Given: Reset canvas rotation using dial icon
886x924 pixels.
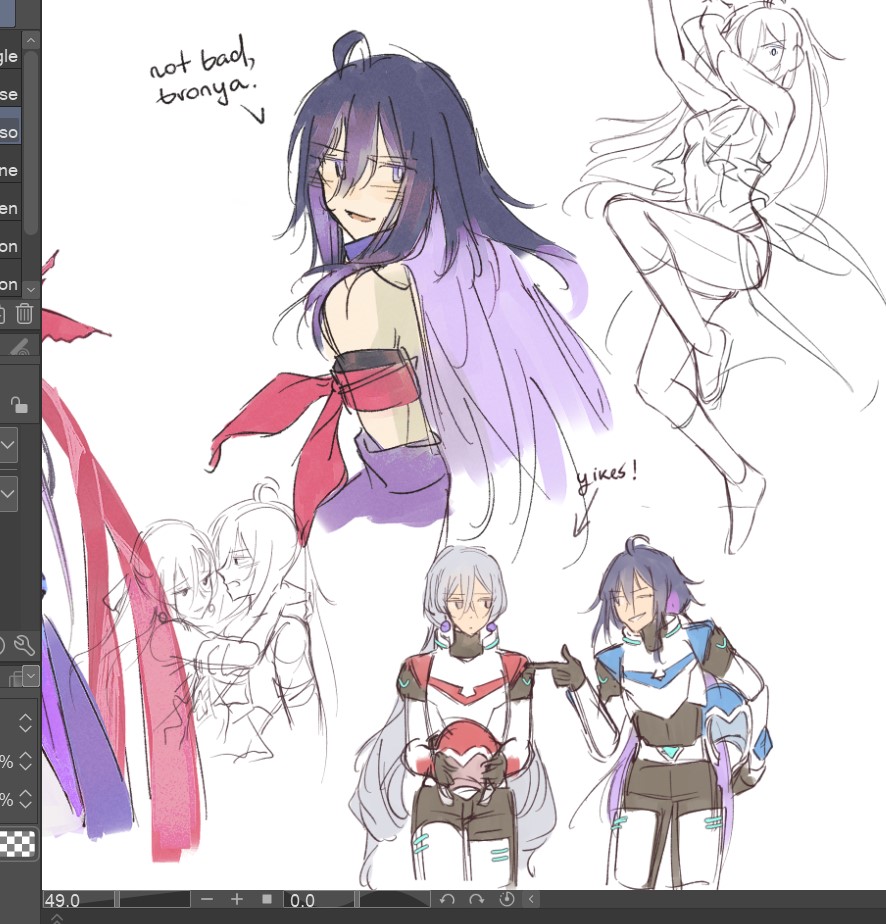Looking at the screenshot, I should (x=507, y=899).
